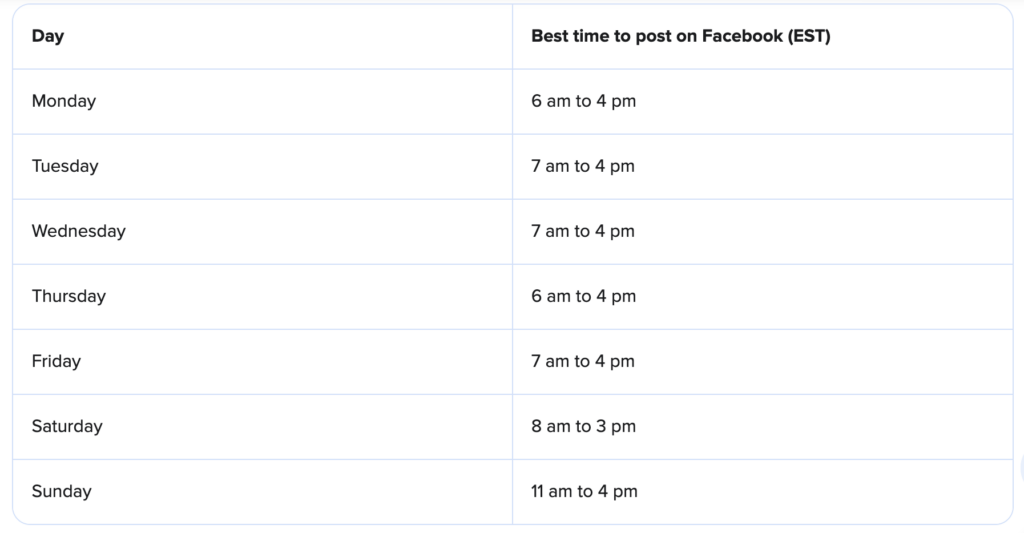The height and width of the screenshot is (533, 1024).
Task: Click Thursday's "6 am to 4 pm" time
Action: coord(583,296)
